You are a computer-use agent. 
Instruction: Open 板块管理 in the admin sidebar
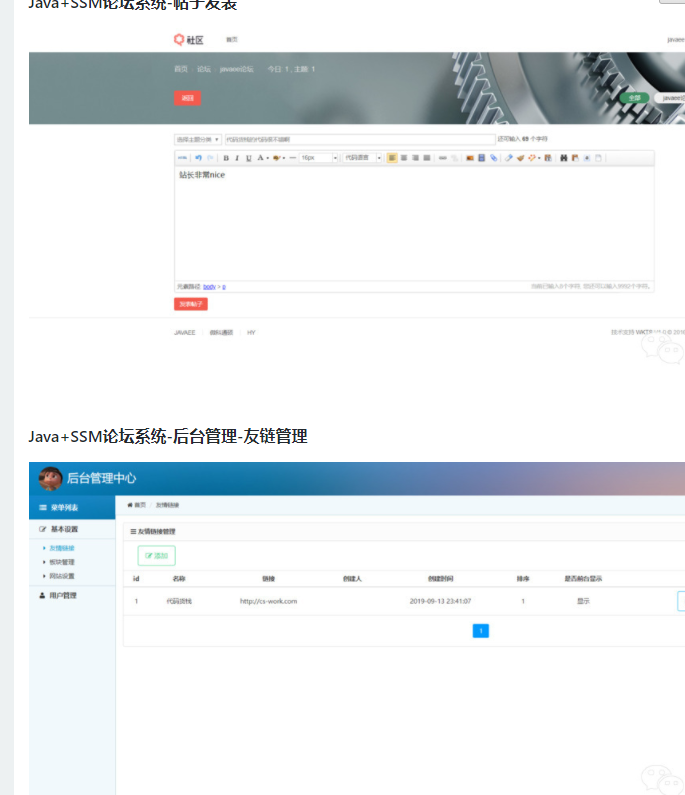62,562
